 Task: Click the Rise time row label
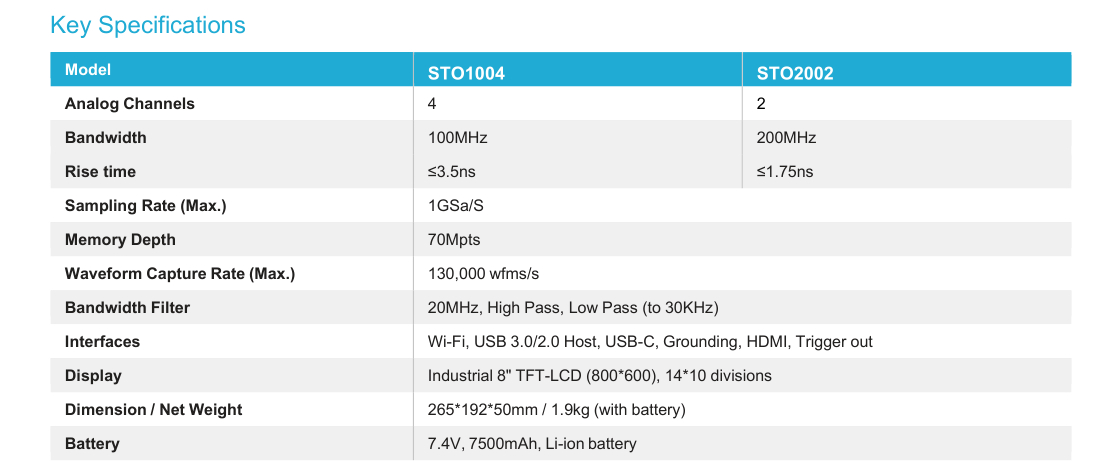point(100,172)
